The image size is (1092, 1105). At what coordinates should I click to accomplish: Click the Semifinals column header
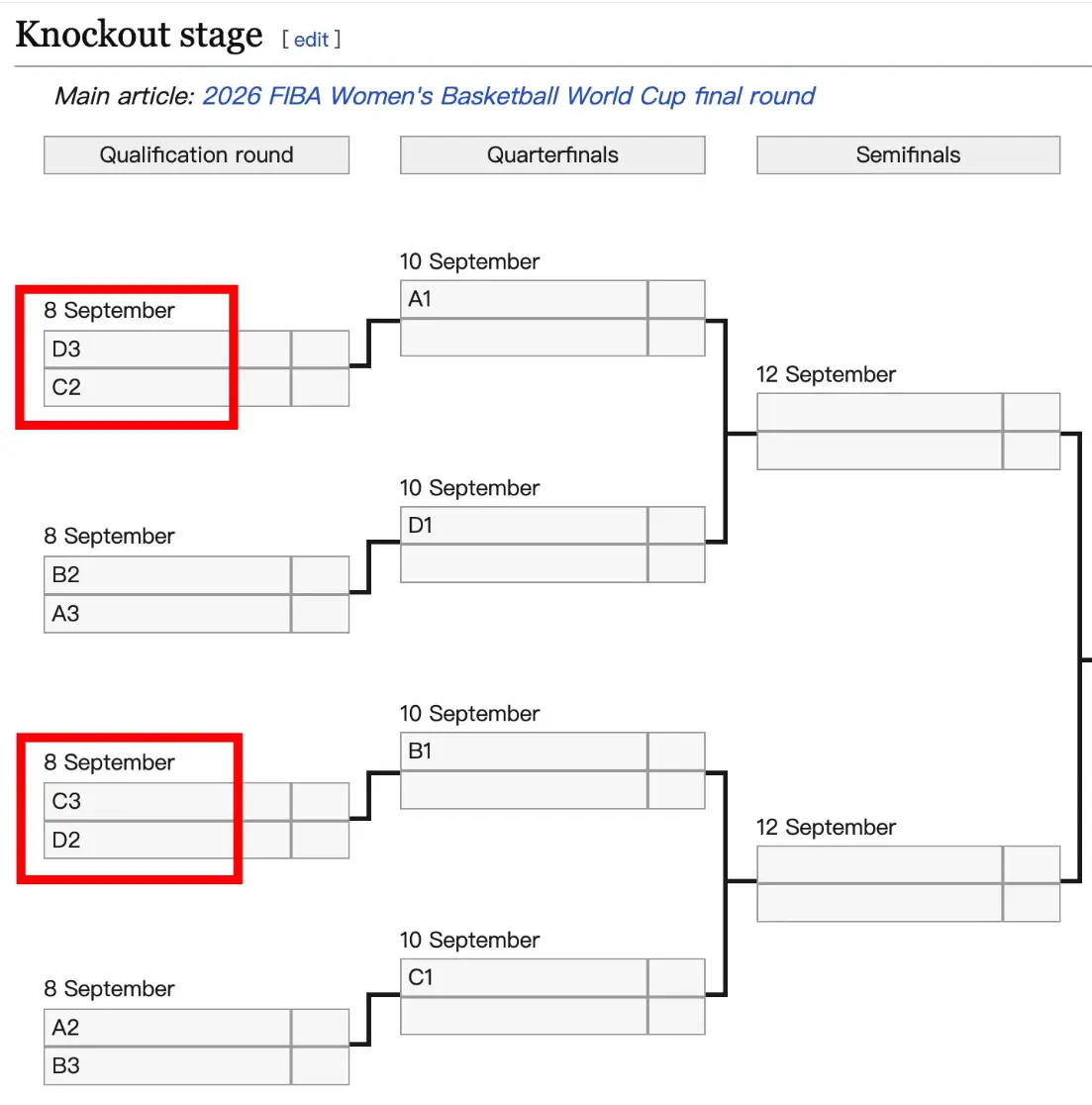coord(908,155)
